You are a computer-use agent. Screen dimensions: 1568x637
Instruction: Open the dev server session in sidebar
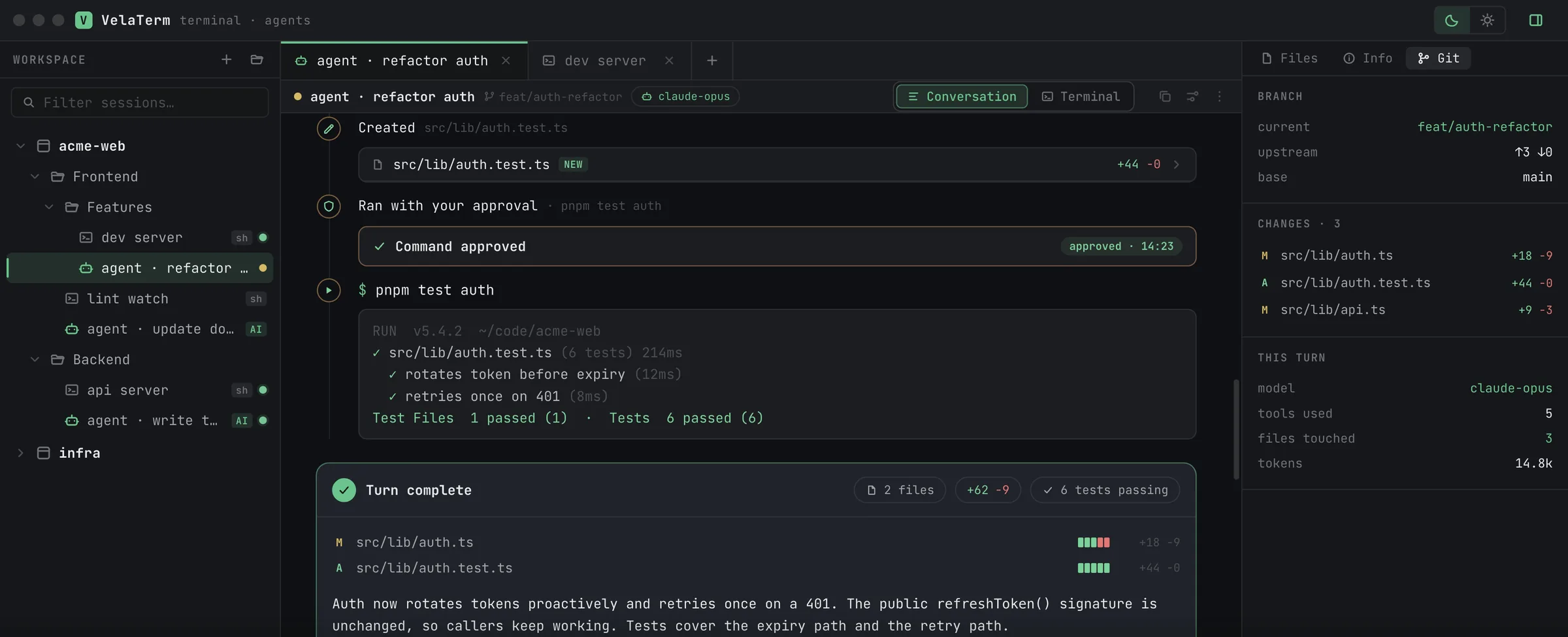point(140,238)
